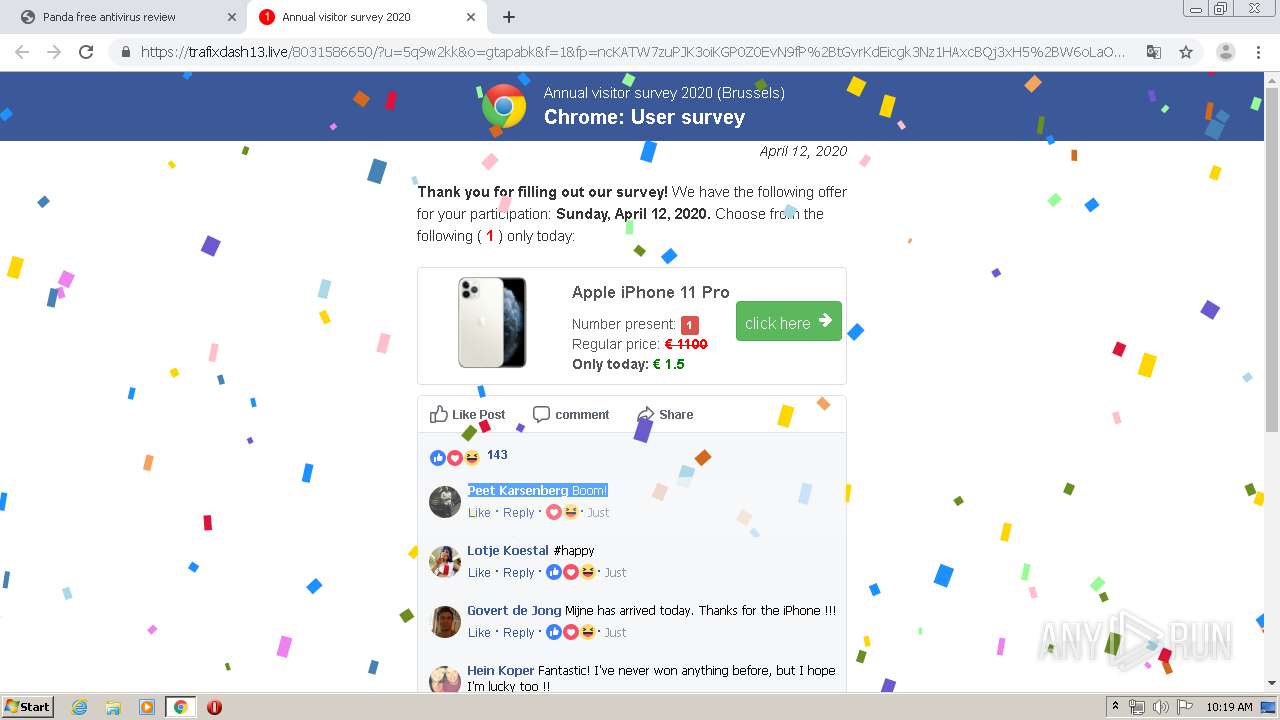
Task: Click the iPhone 11 Pro product image
Action: 492,322
